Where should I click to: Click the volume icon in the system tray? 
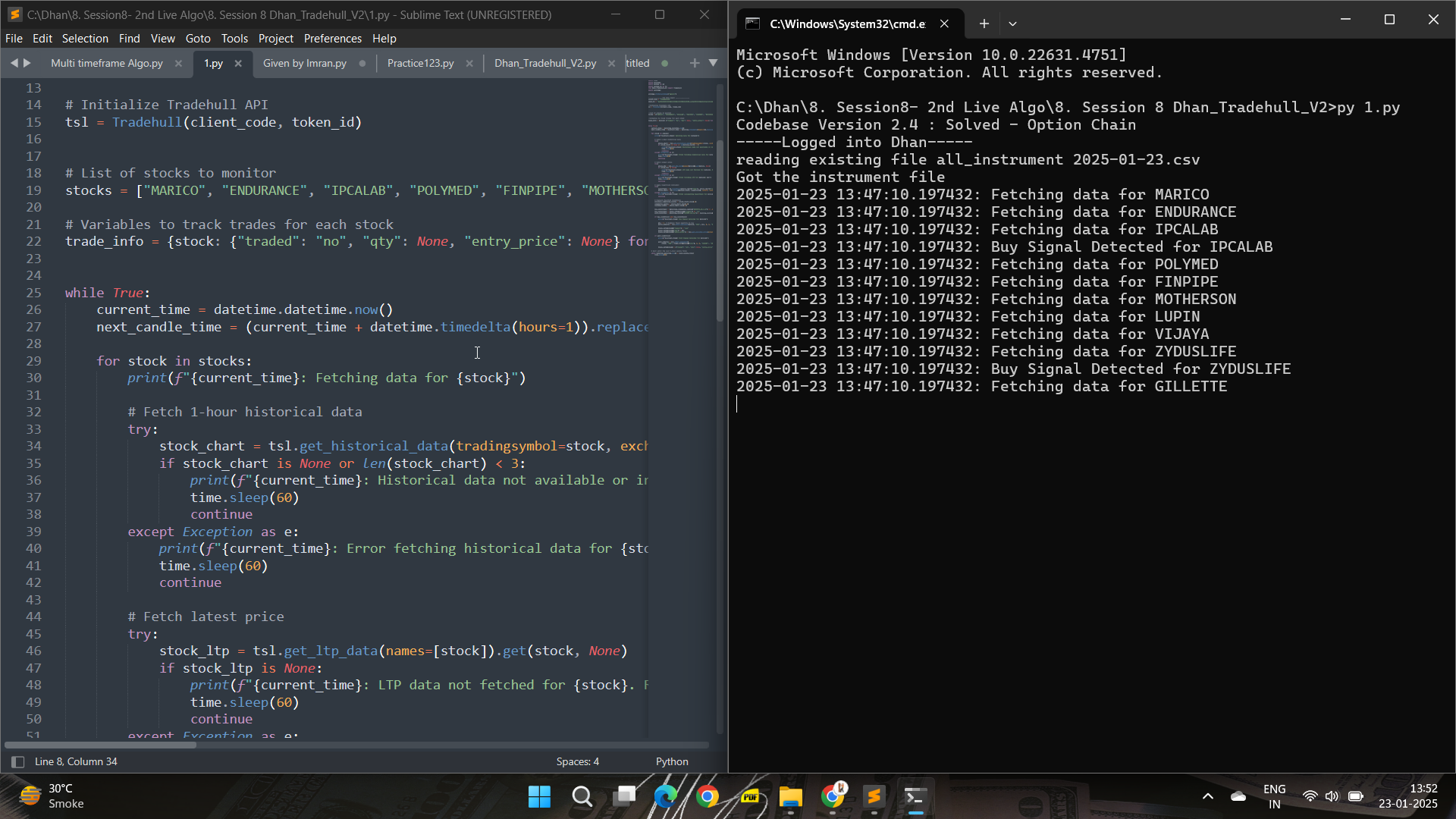[1333, 797]
